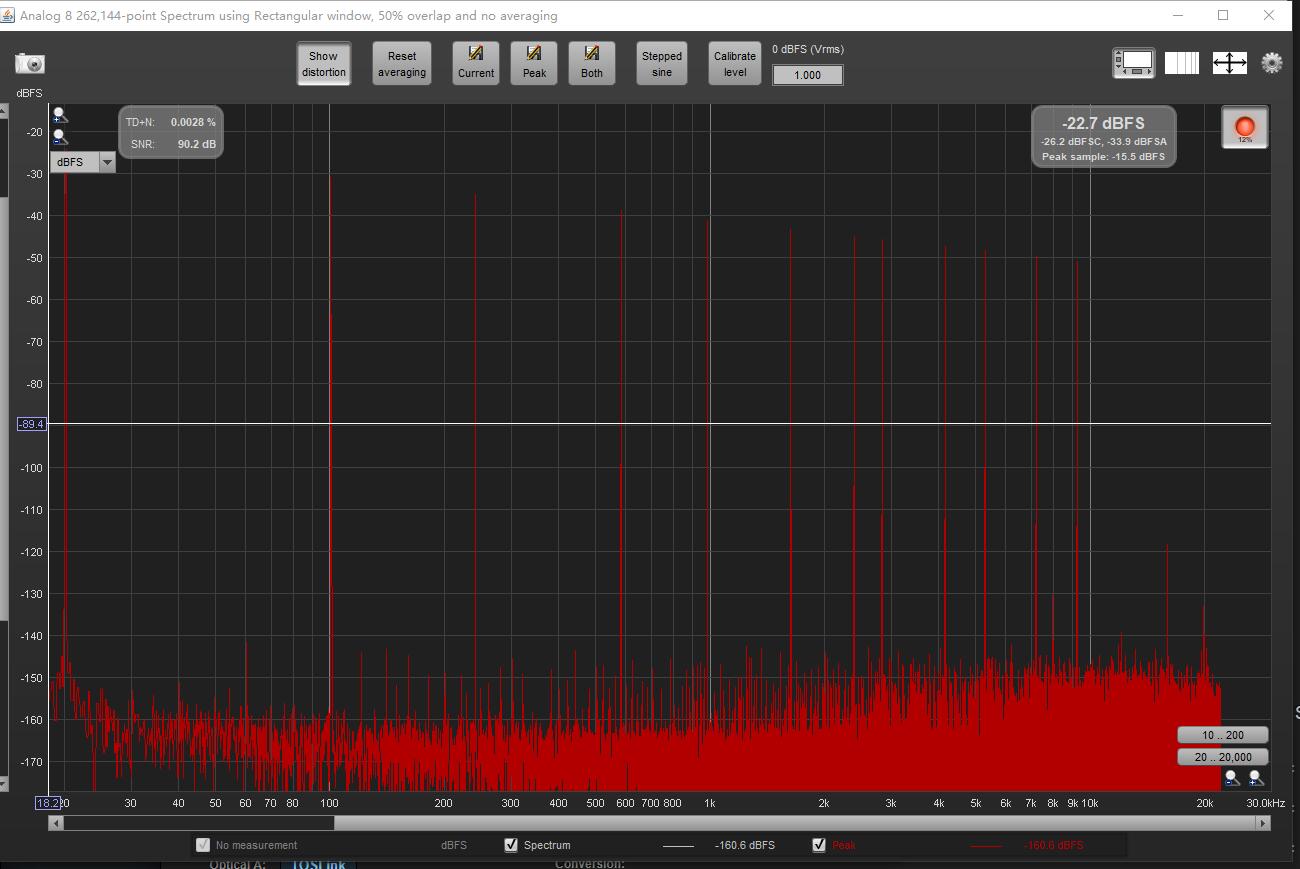Image resolution: width=1300 pixels, height=869 pixels.
Task: Capture graph image with camera icon
Action: click(x=30, y=63)
